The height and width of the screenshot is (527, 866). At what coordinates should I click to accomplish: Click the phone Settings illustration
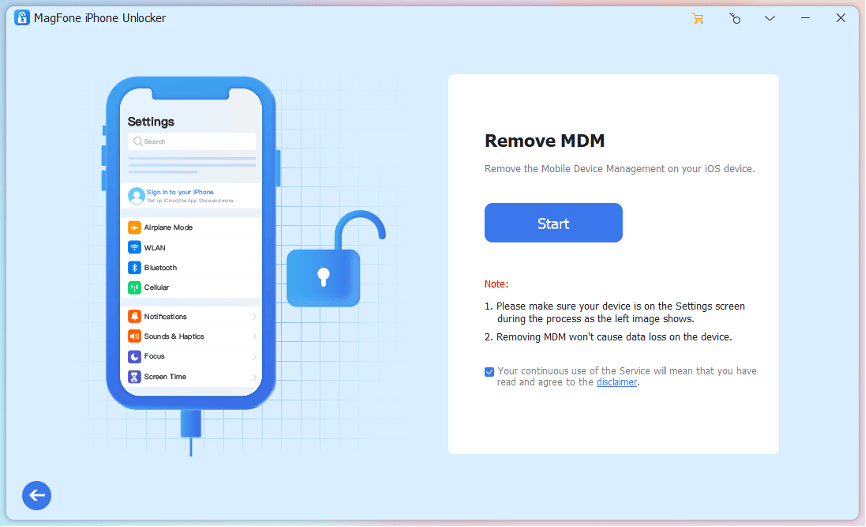pos(191,243)
